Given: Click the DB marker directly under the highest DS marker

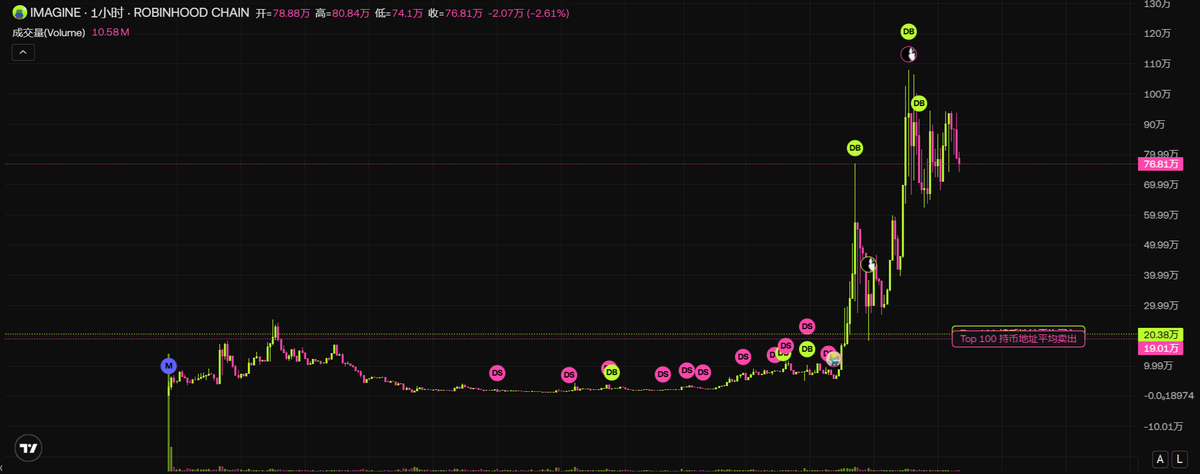Looking at the screenshot, I should [807, 349].
